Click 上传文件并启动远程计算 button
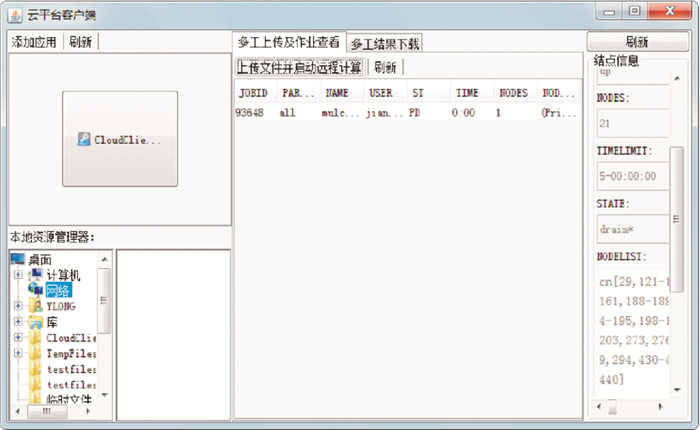Screen dimensions: 700x430 299,67
